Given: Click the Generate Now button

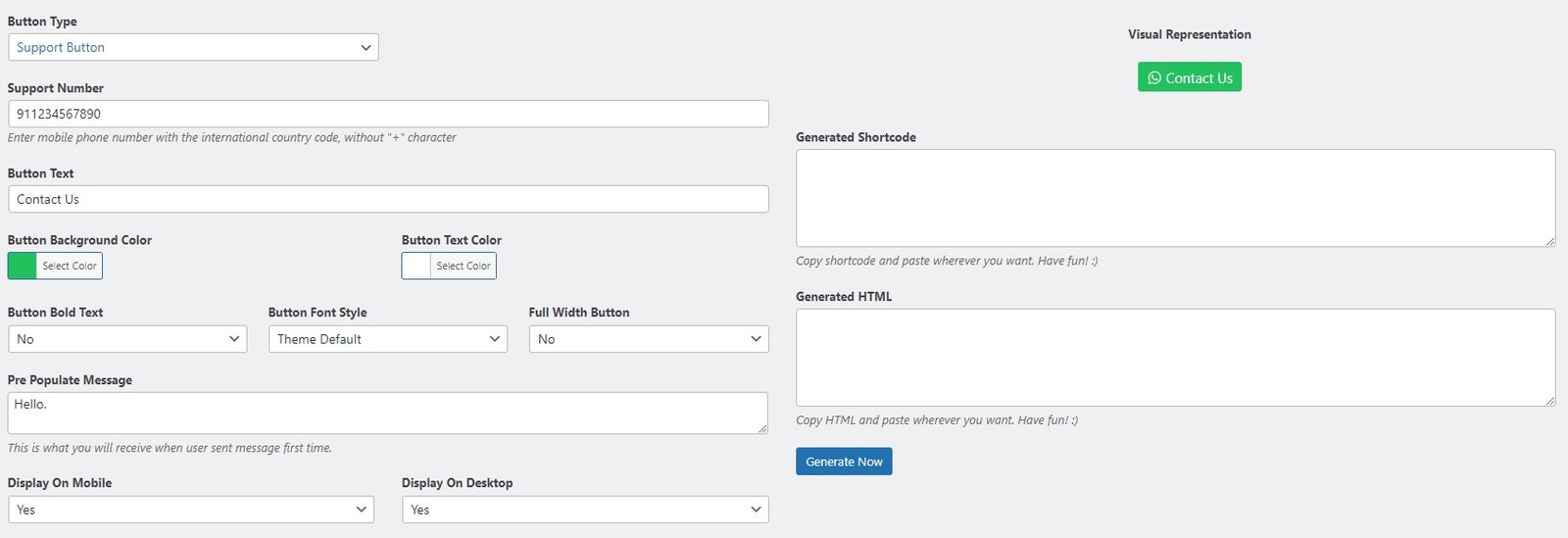Looking at the screenshot, I should [x=844, y=462].
